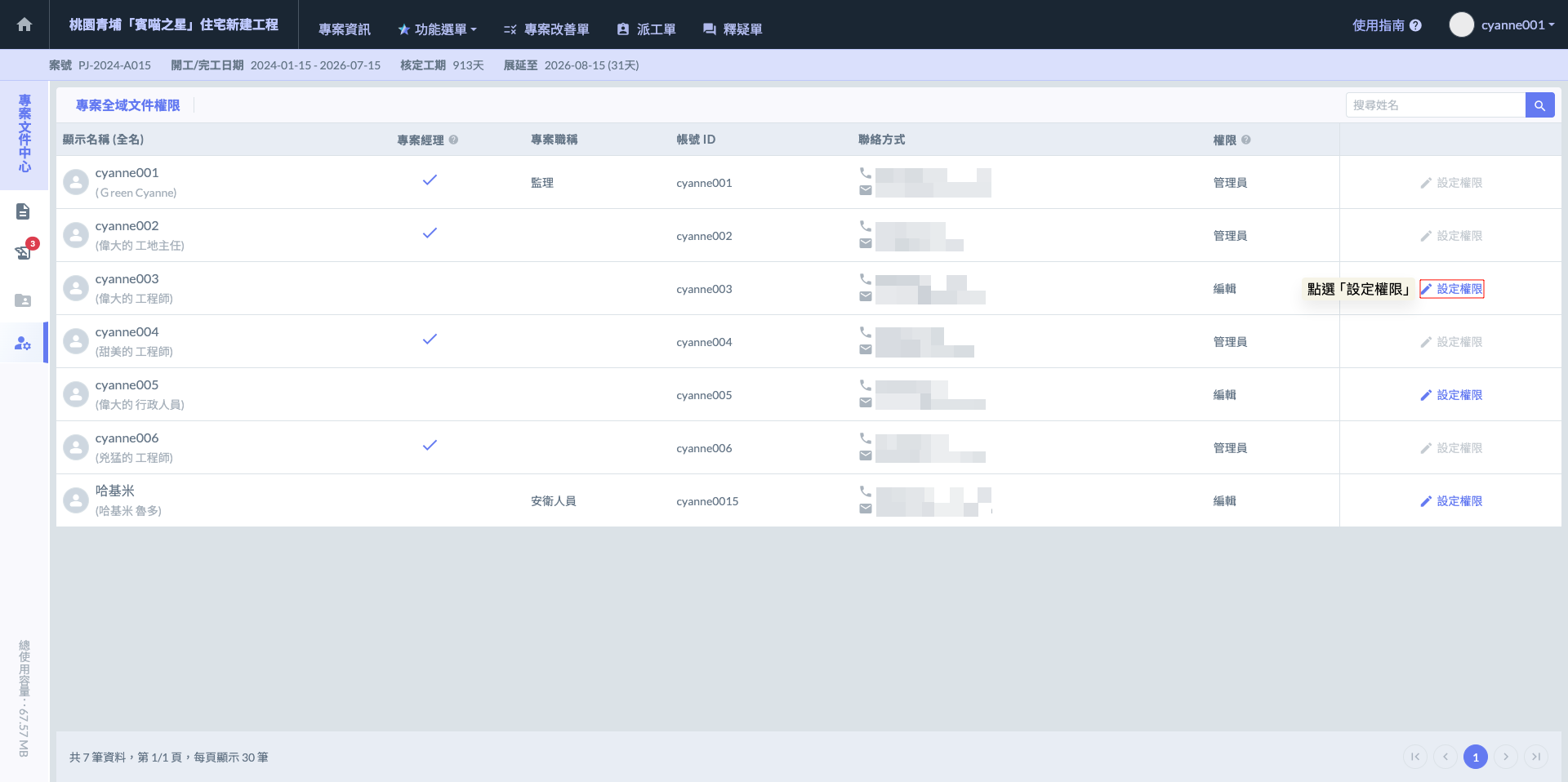Click the home icon in top bar
Viewport: 1568px width, 782px height.
click(24, 24)
